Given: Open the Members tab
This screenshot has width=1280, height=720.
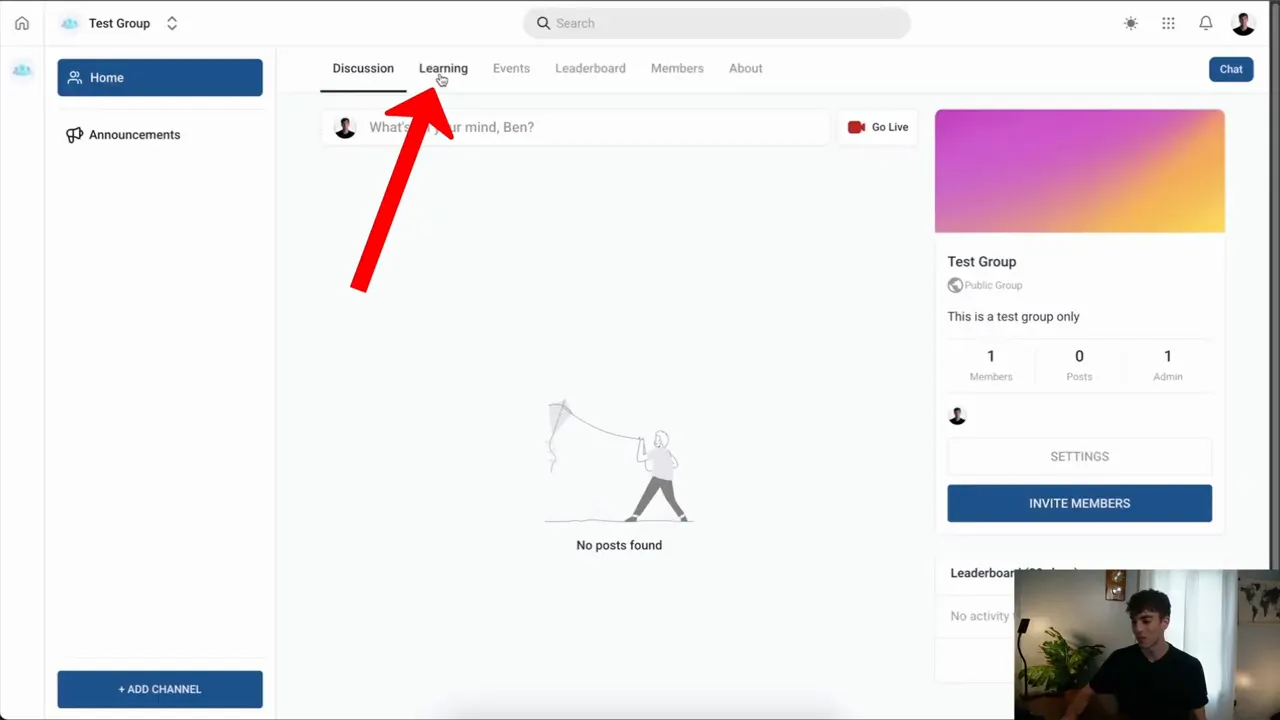Looking at the screenshot, I should 677,68.
